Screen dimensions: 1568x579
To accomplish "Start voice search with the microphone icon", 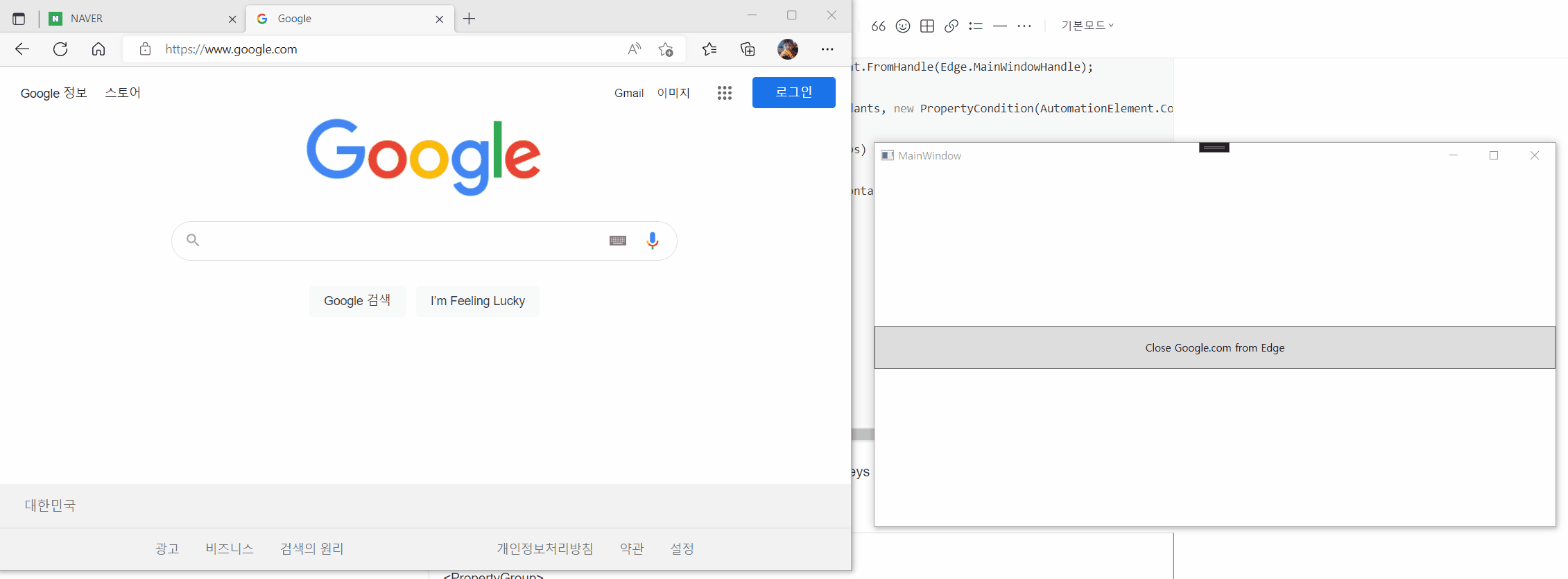I will (x=653, y=241).
